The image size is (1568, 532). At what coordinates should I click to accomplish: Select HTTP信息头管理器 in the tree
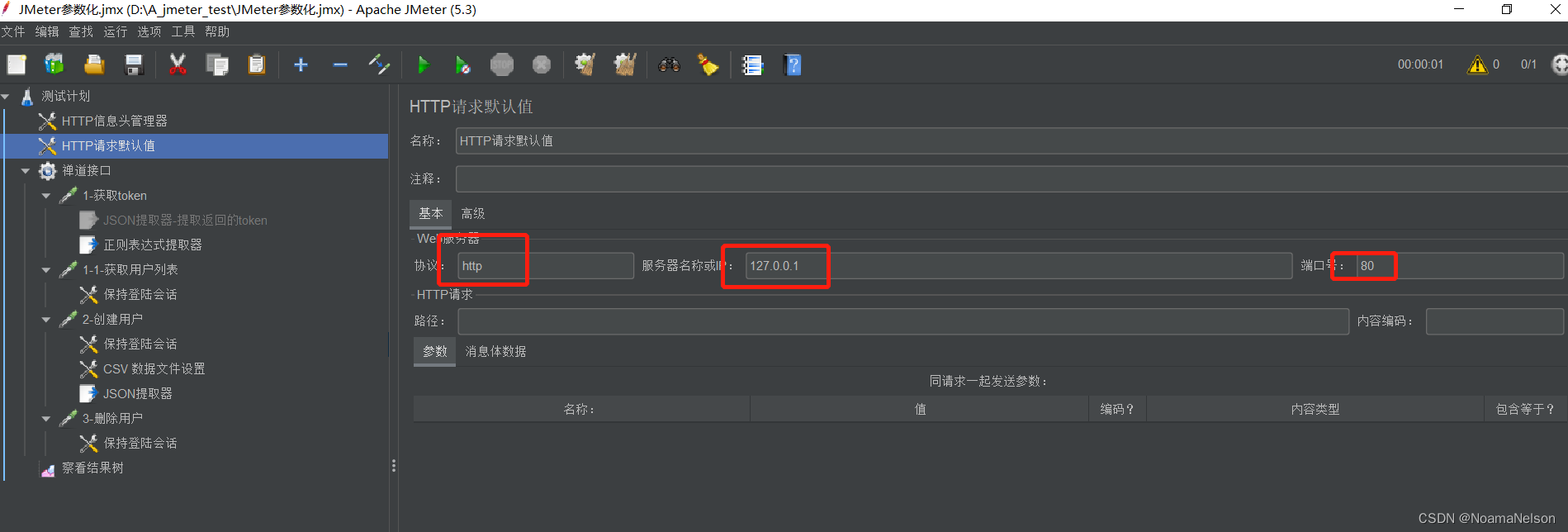coord(114,121)
